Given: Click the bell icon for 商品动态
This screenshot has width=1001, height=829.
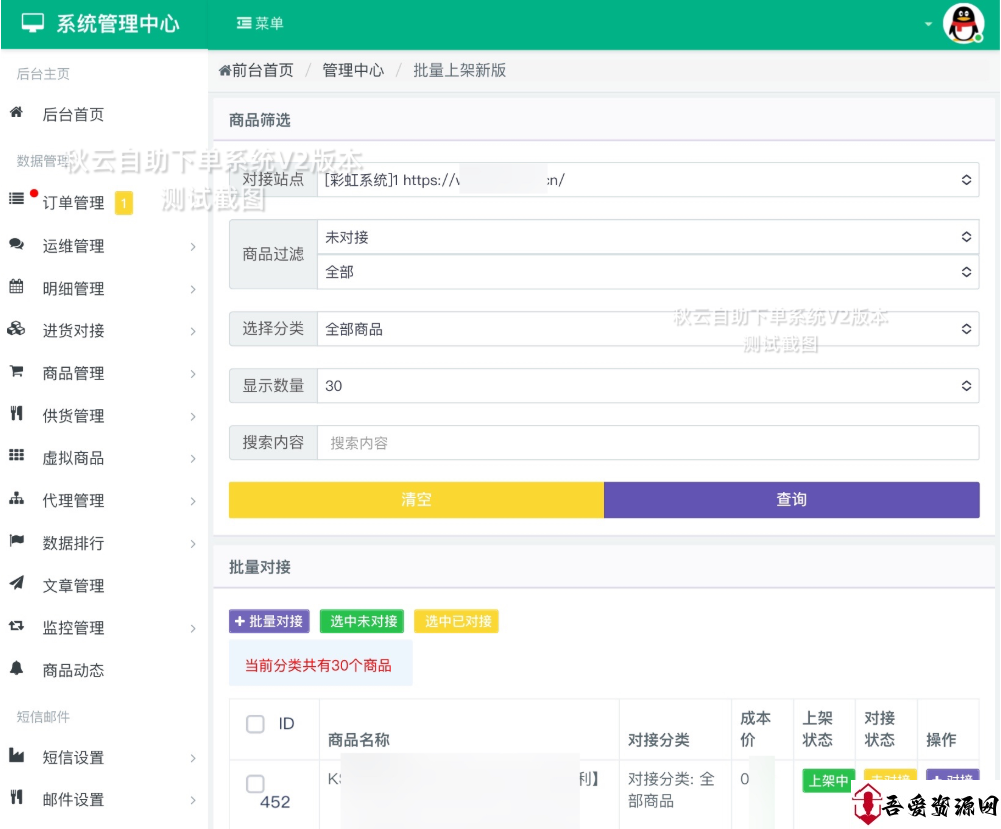Looking at the screenshot, I should click(16, 669).
